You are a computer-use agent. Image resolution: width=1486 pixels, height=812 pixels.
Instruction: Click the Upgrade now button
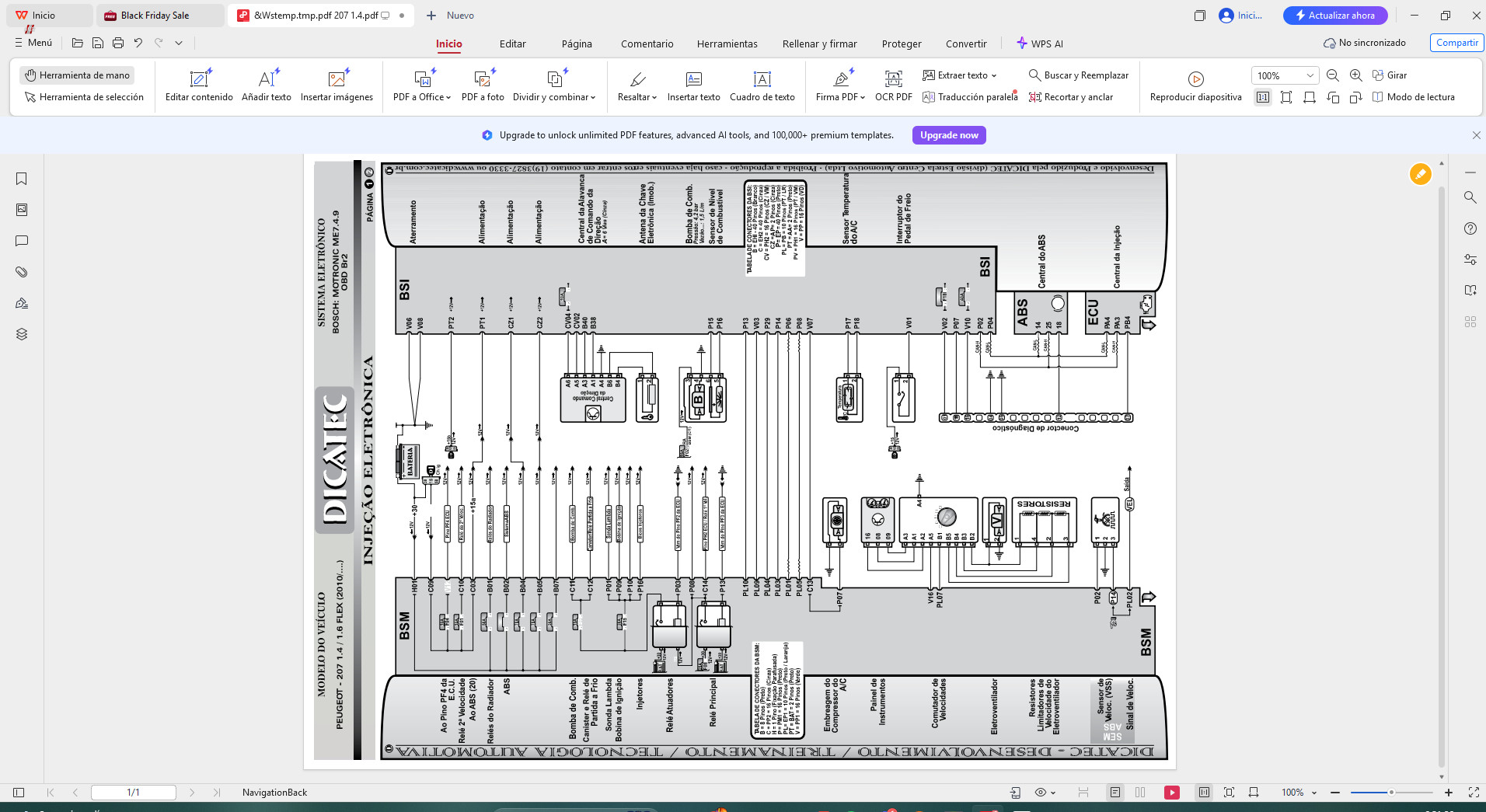coord(949,135)
